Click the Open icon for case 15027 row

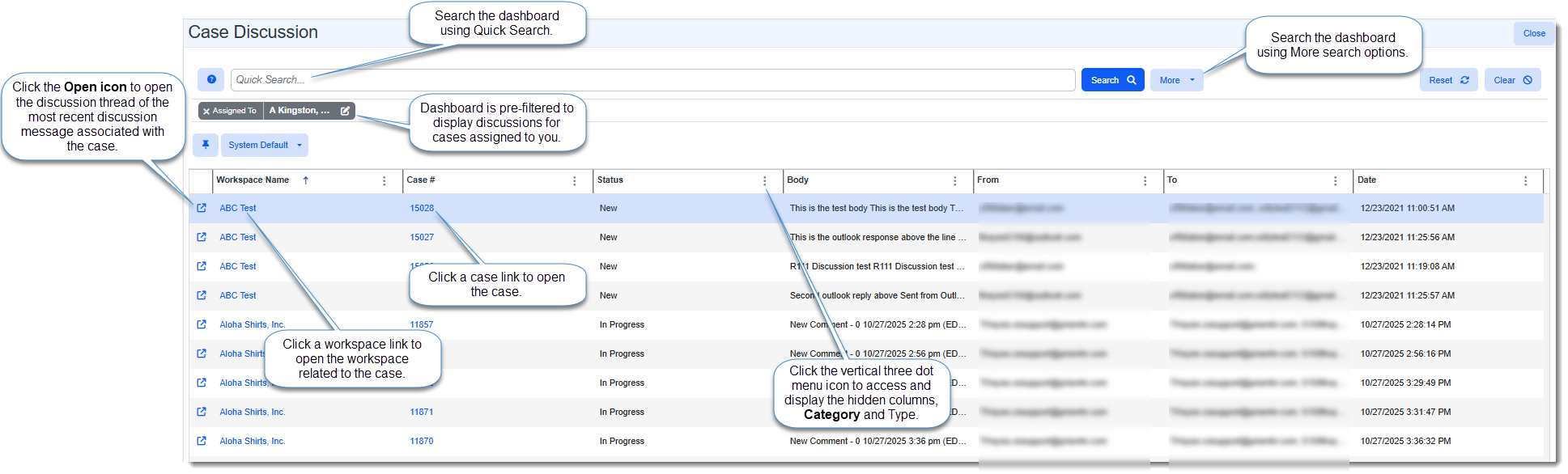point(202,237)
